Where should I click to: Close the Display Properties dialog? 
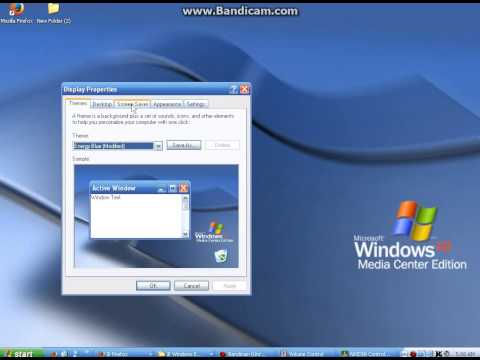(x=245, y=89)
